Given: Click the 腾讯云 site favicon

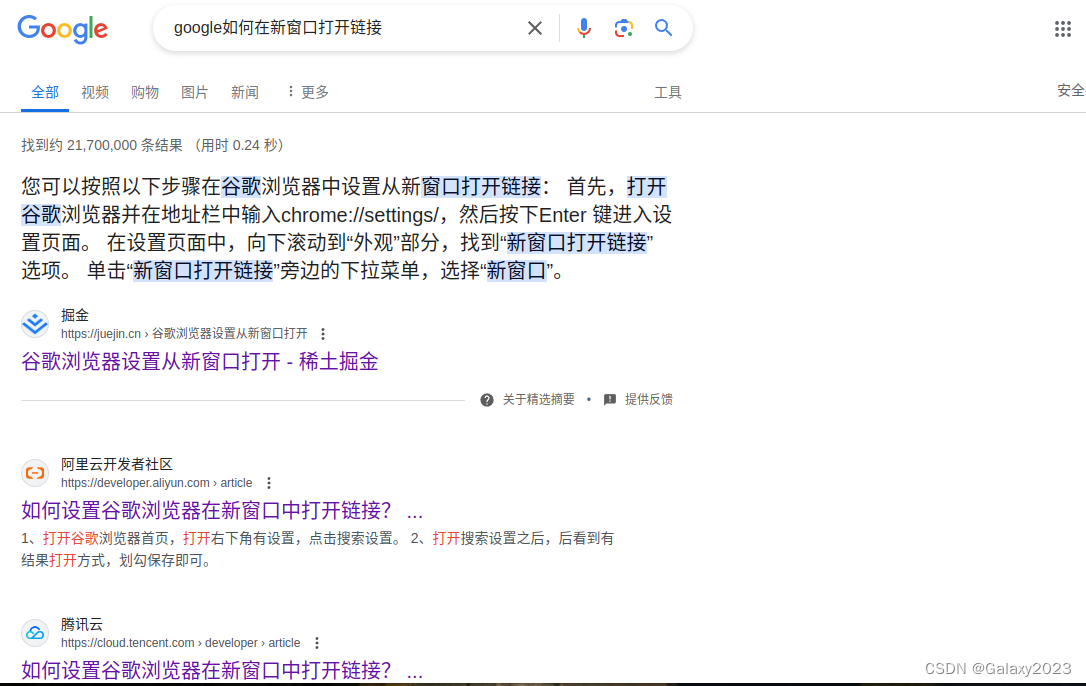Looking at the screenshot, I should (x=35, y=633).
